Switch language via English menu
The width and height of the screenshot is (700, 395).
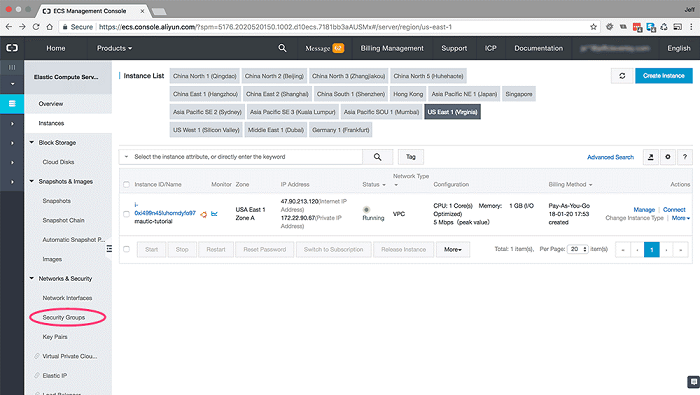679,48
